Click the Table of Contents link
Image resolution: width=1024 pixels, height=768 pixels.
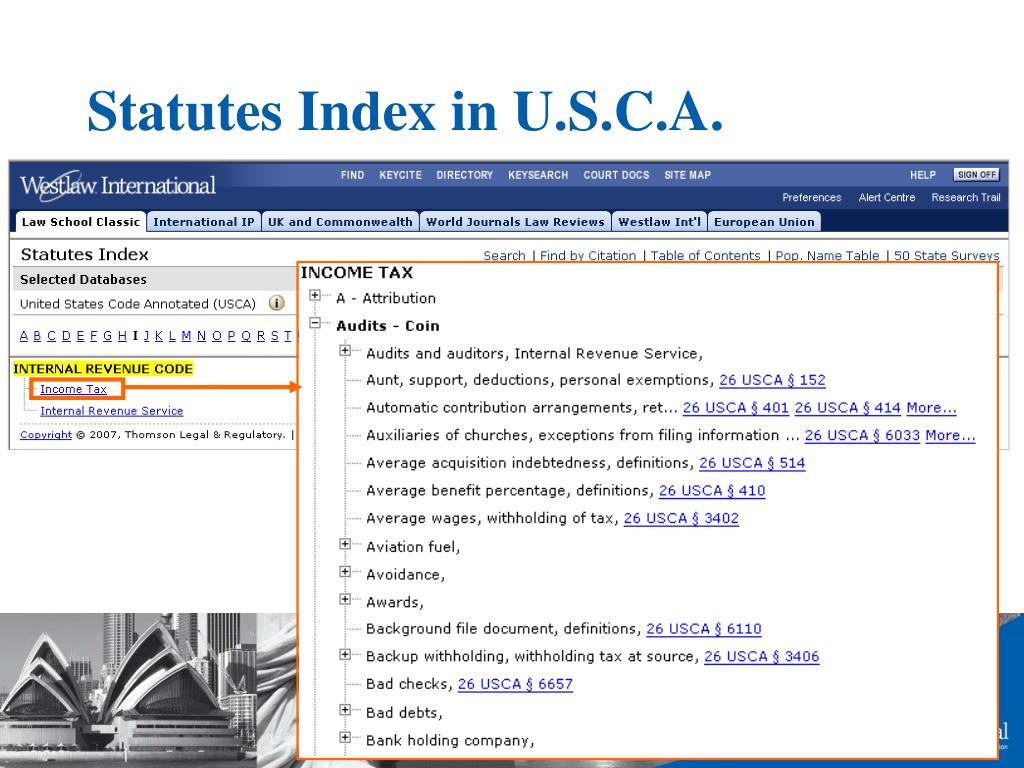[x=705, y=255]
